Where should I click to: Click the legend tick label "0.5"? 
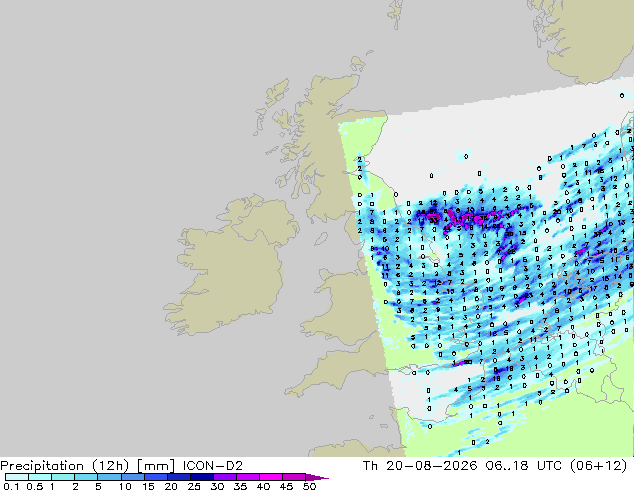click(34, 486)
